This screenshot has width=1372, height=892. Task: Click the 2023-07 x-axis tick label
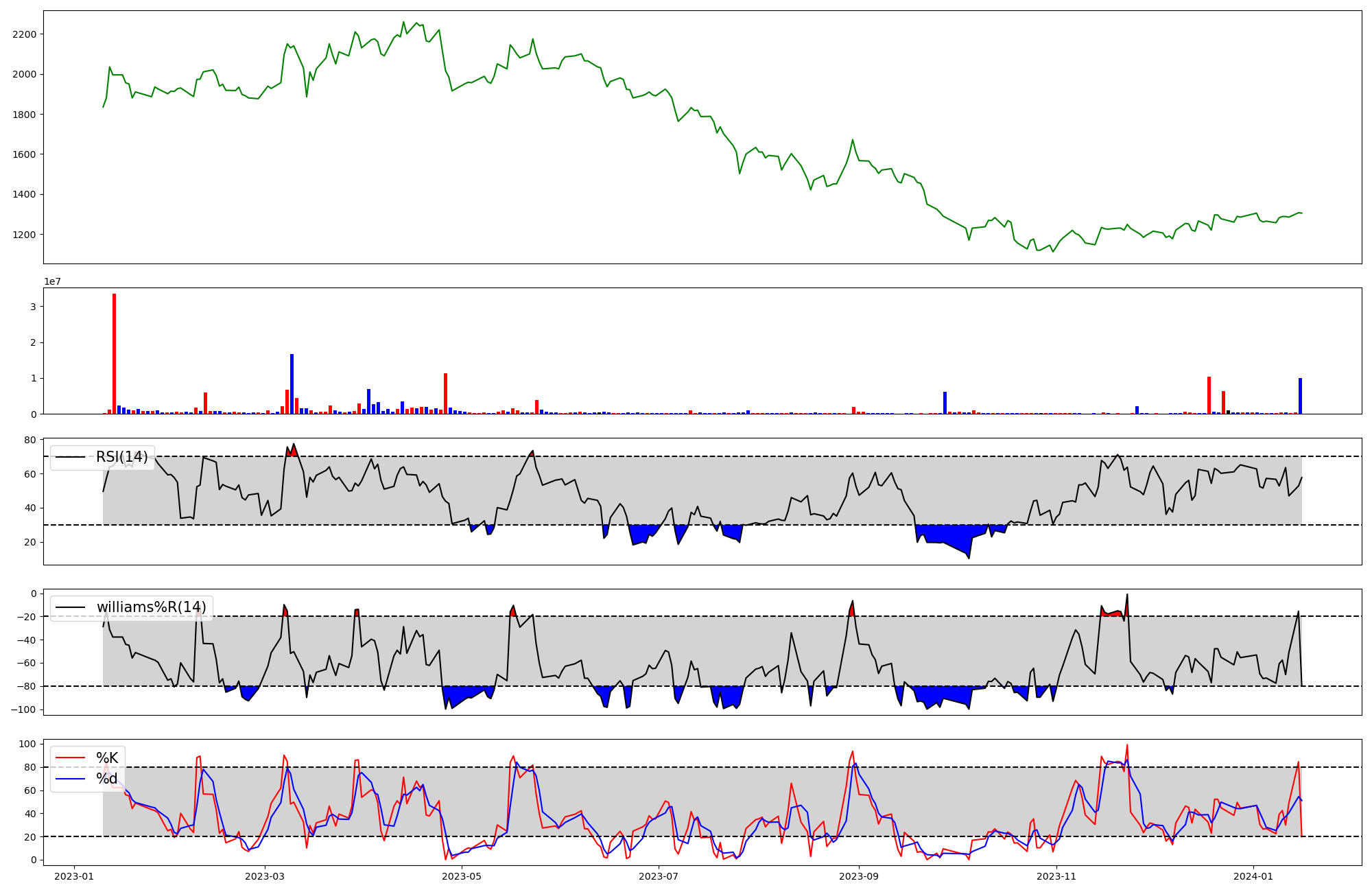659,876
